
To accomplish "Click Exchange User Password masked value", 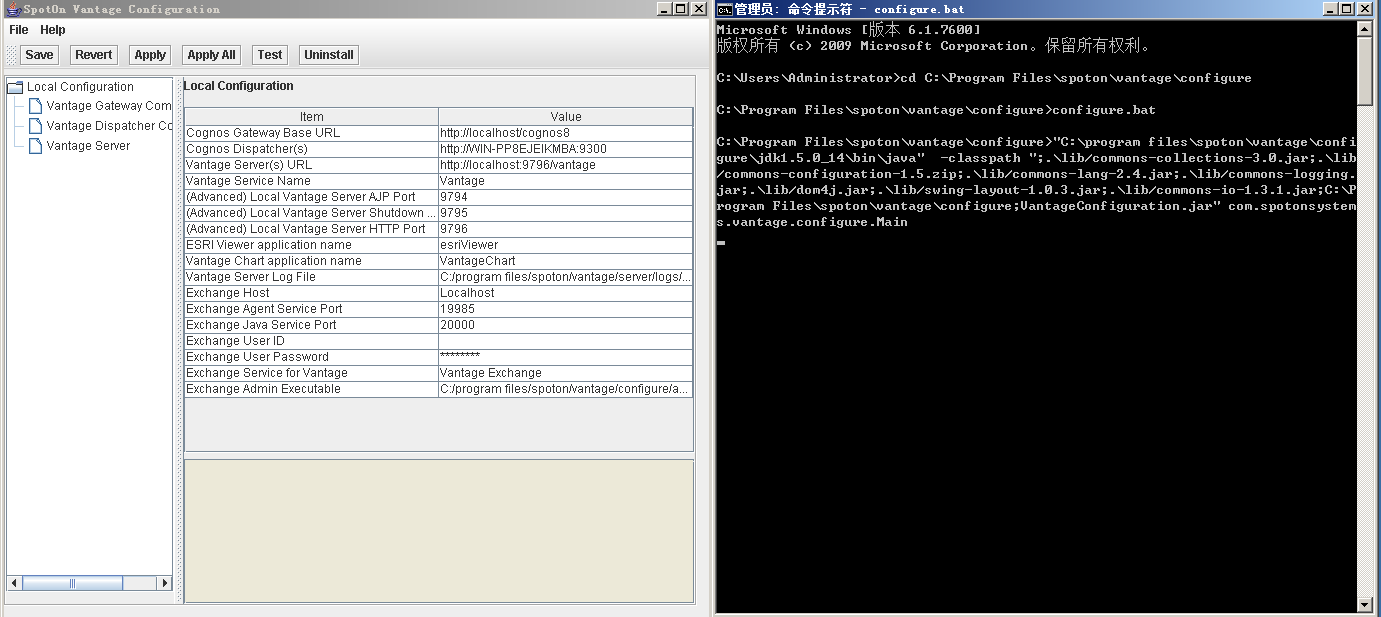I will (x=566, y=357).
